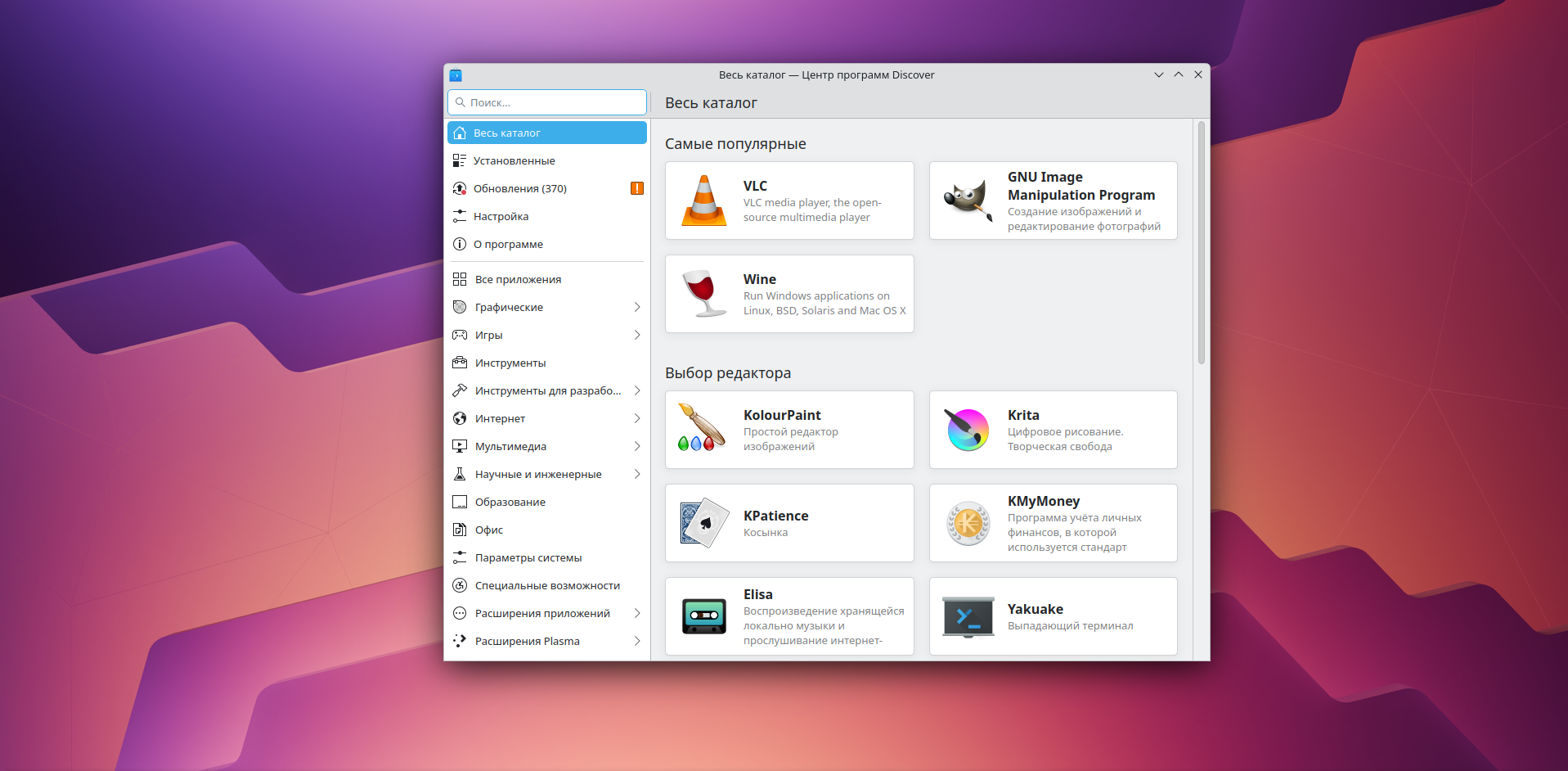Viewport: 1568px width, 771px height.
Task: Click the VLC traffic cone icon
Action: 703,201
